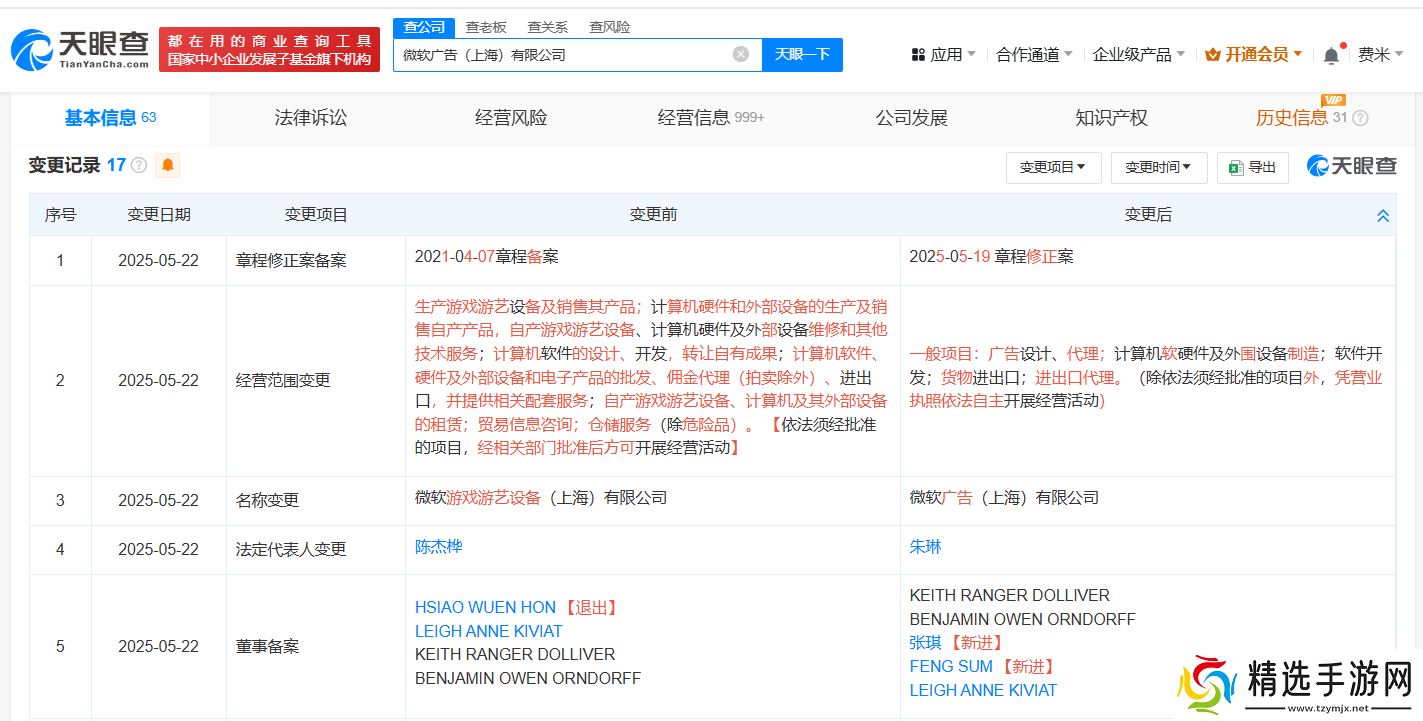1423x721 pixels.
Task: Open the 朱琳 legal representative link
Action: click(925, 547)
